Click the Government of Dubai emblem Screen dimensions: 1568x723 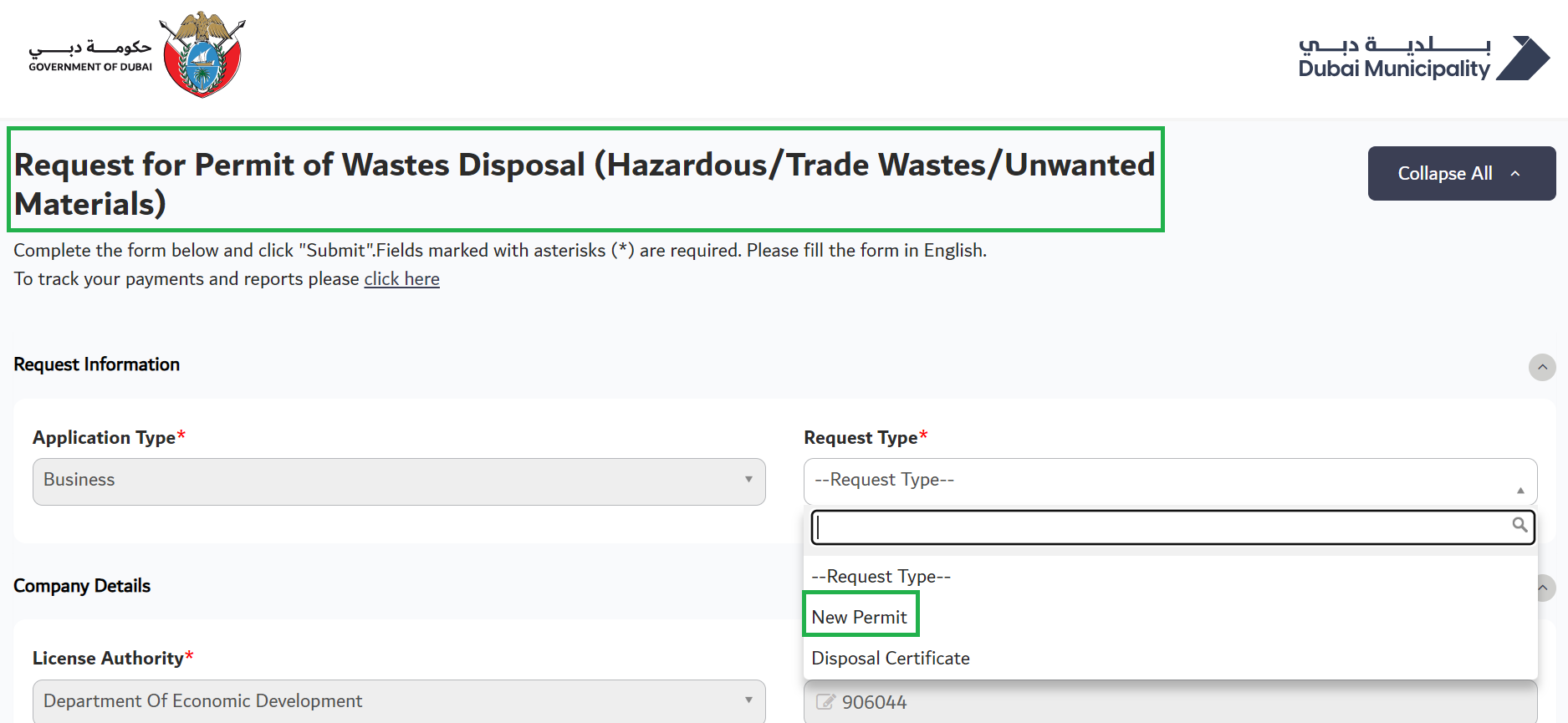201,54
